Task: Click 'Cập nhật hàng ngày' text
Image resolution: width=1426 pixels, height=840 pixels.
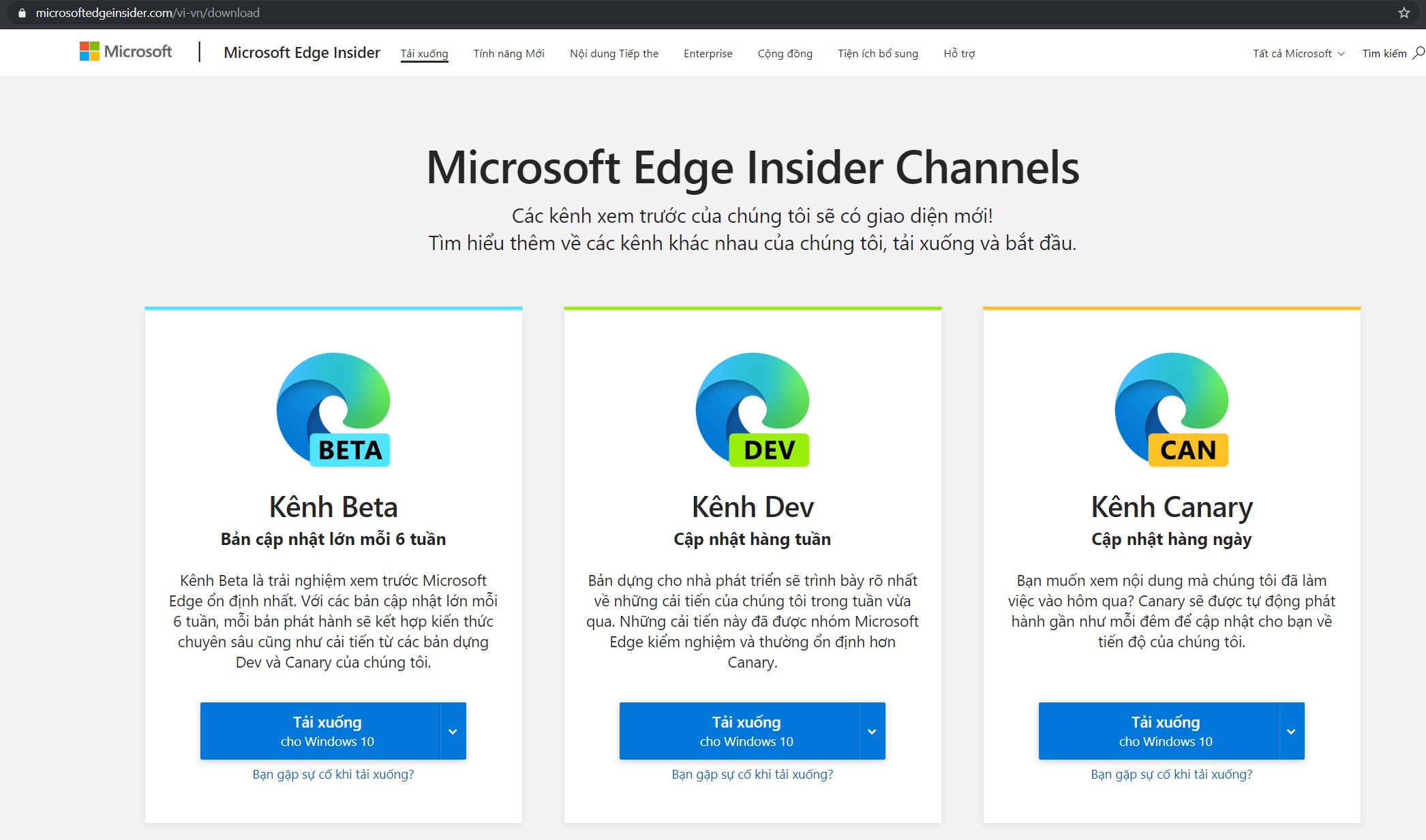Action: pos(1172,540)
